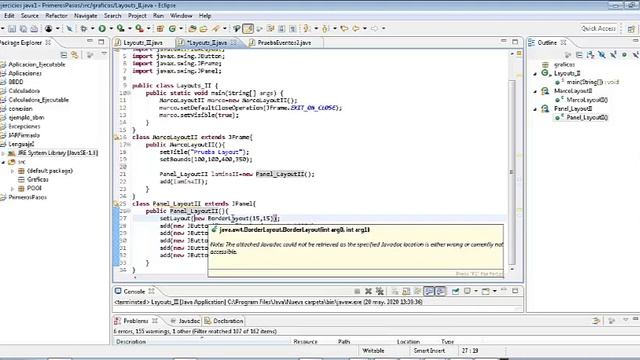This screenshot has height=360, width=640.
Task: Switch to the Declaration tab
Action: tap(224, 321)
